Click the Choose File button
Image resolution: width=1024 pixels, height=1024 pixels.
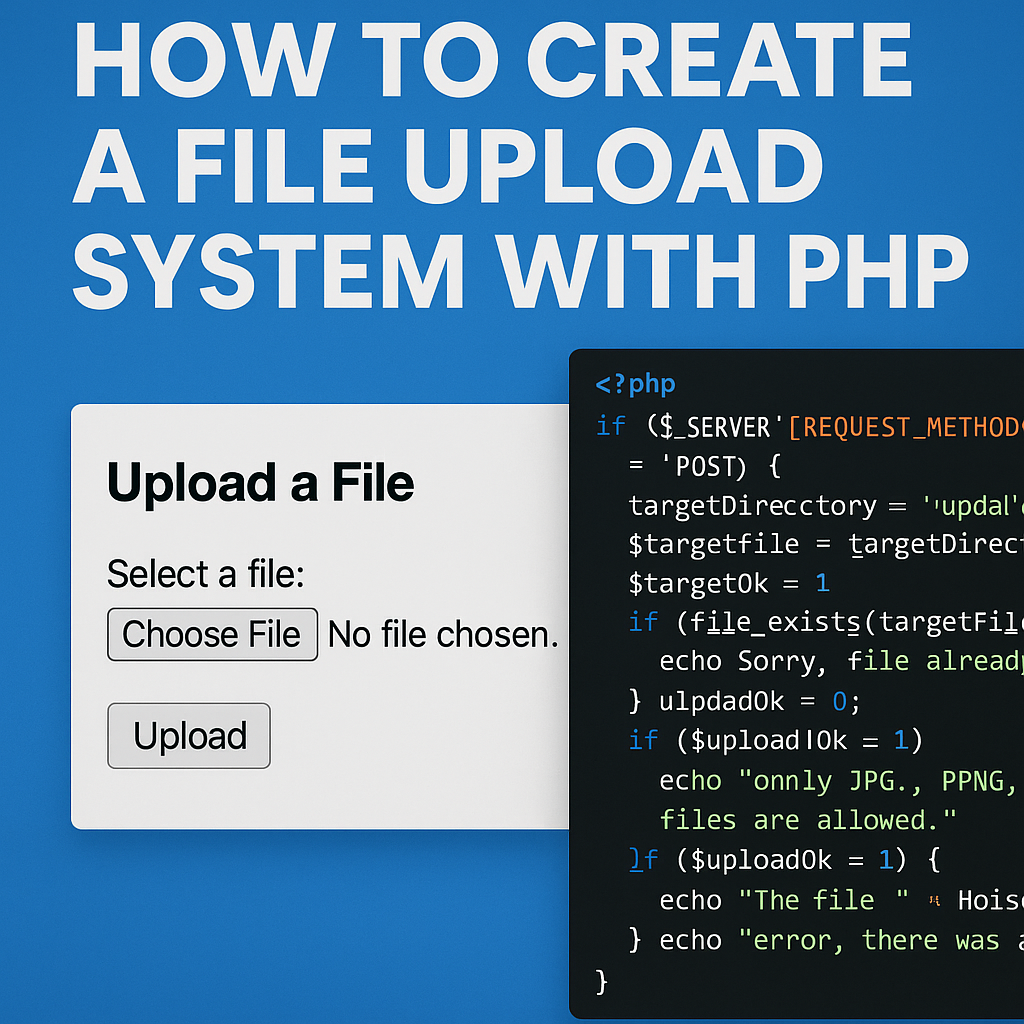tap(211, 634)
